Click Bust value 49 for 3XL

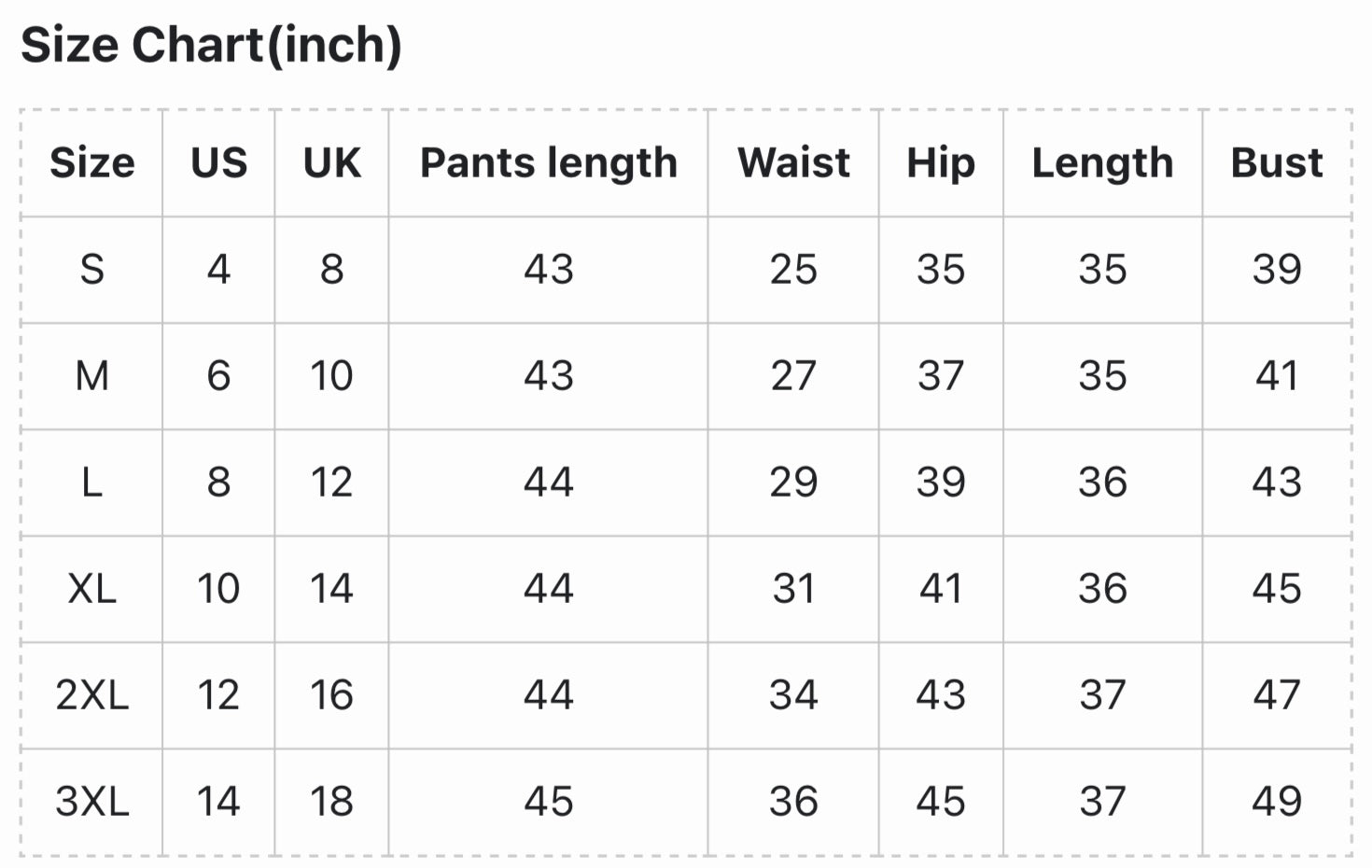1276,802
